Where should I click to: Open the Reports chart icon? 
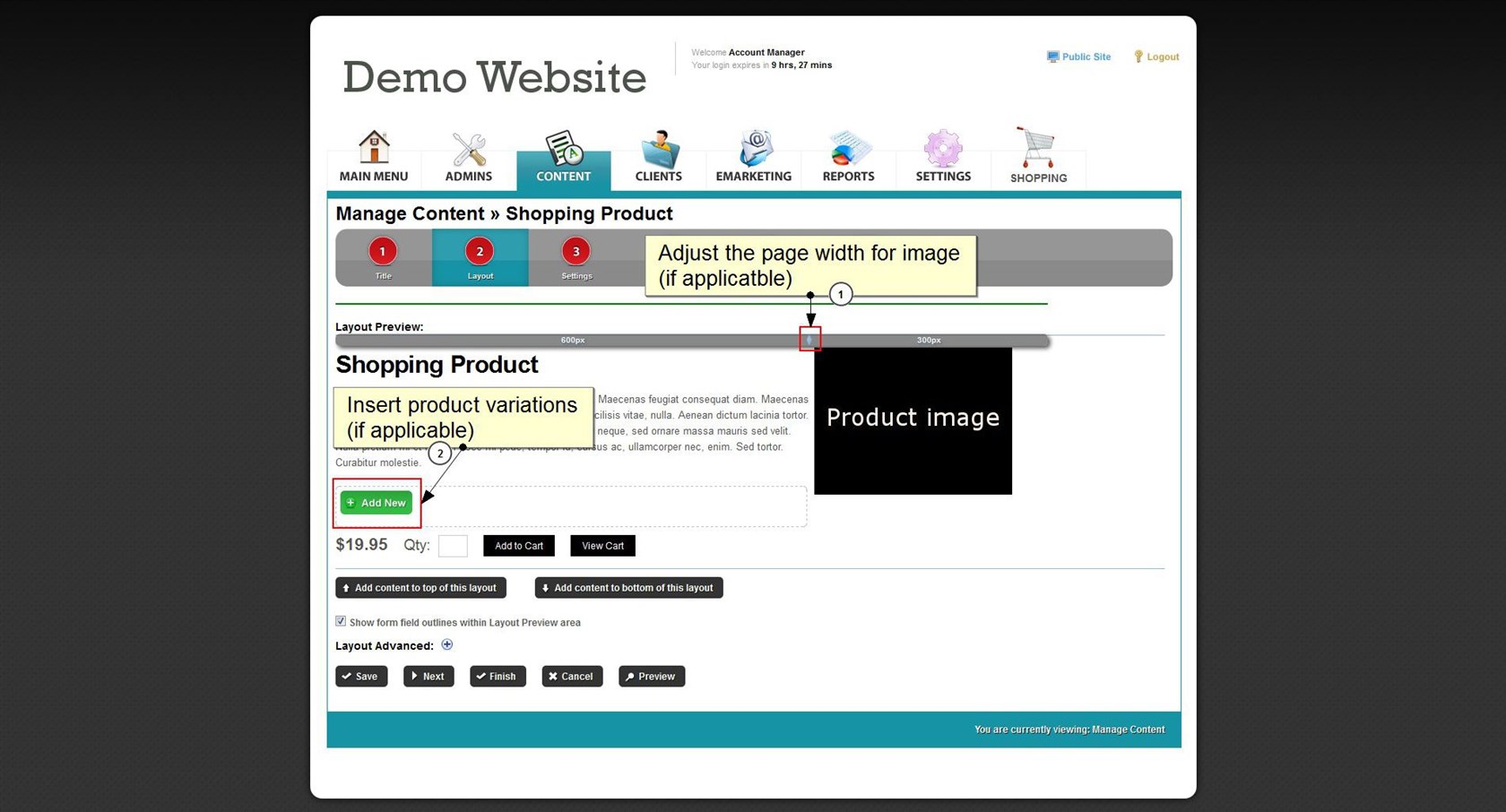pos(848,150)
